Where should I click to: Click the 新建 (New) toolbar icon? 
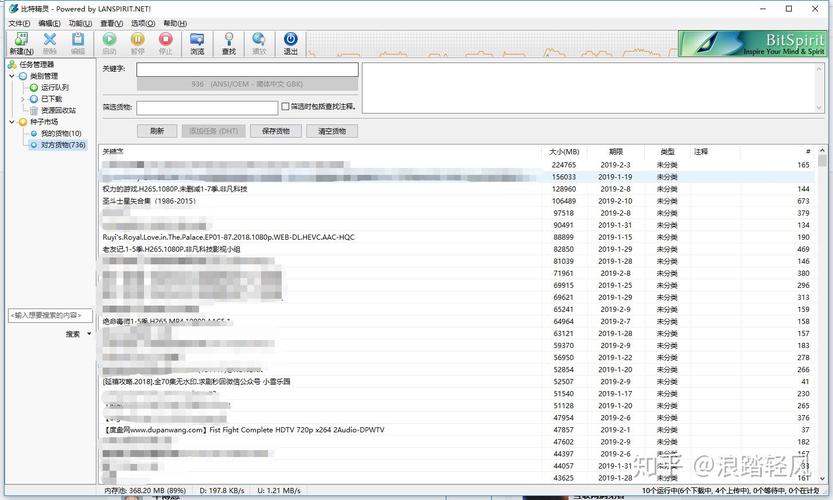pyautogui.click(x=19, y=40)
